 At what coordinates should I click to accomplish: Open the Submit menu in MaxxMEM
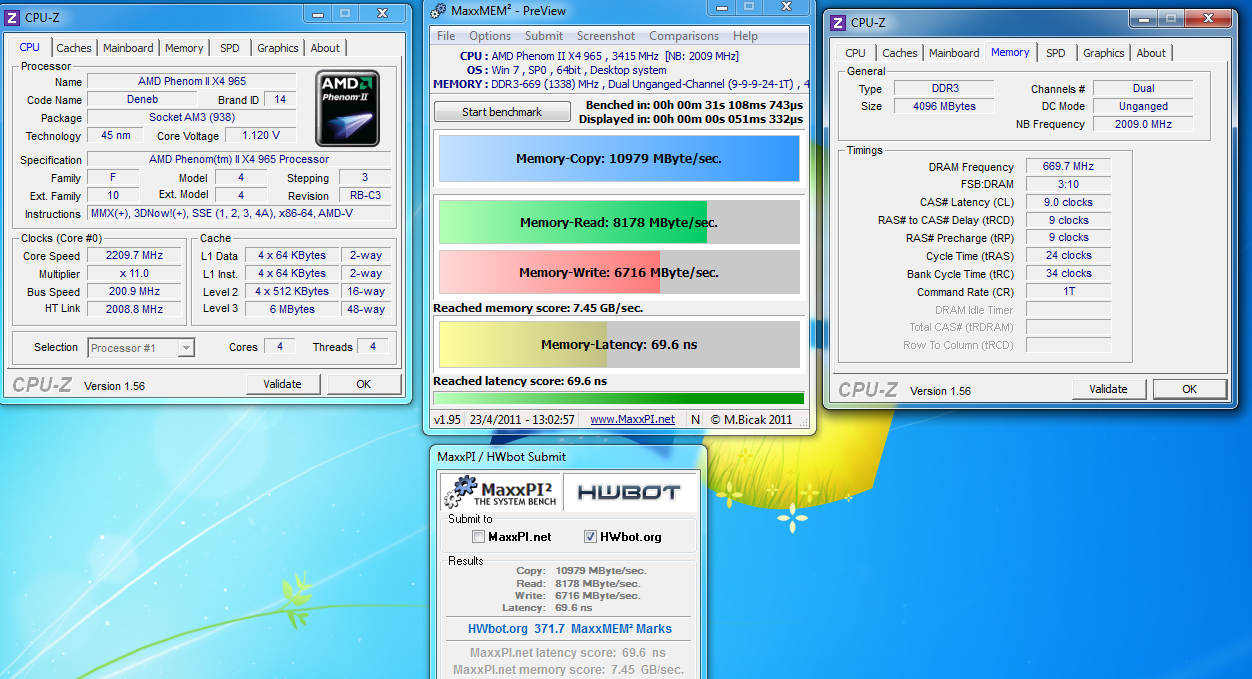tap(544, 35)
